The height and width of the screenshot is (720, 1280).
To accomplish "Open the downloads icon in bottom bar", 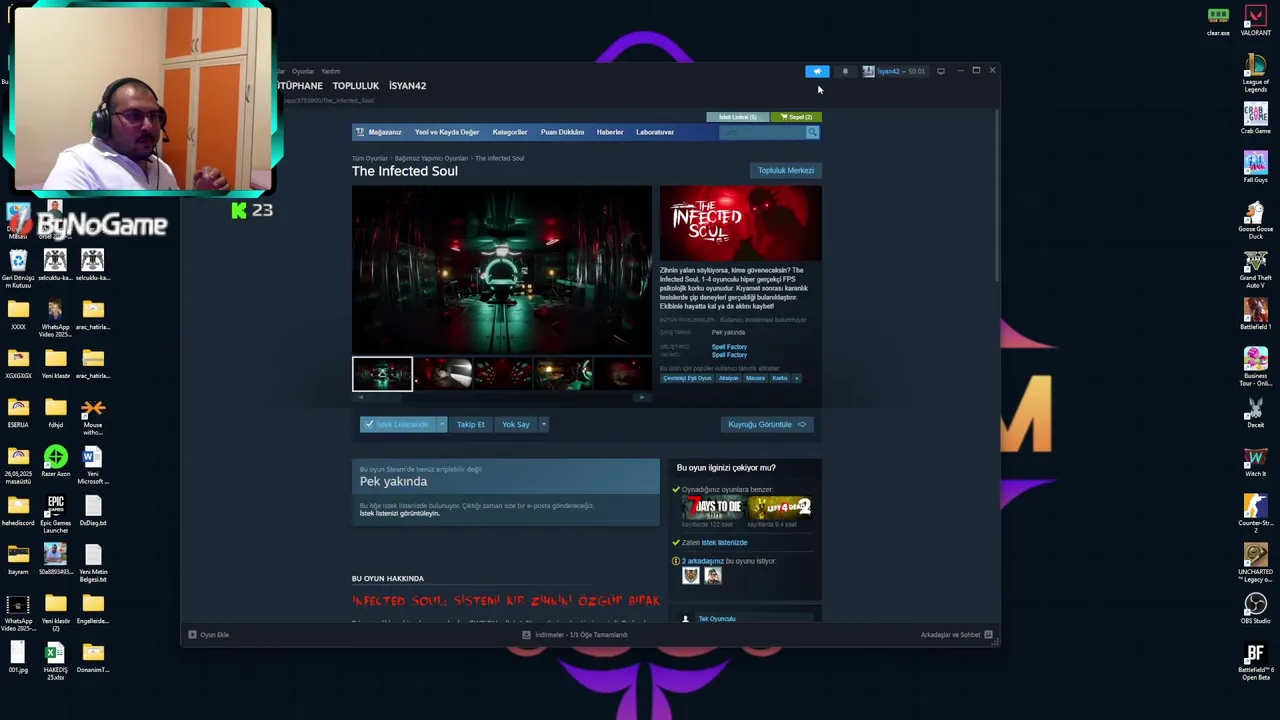I will point(526,634).
